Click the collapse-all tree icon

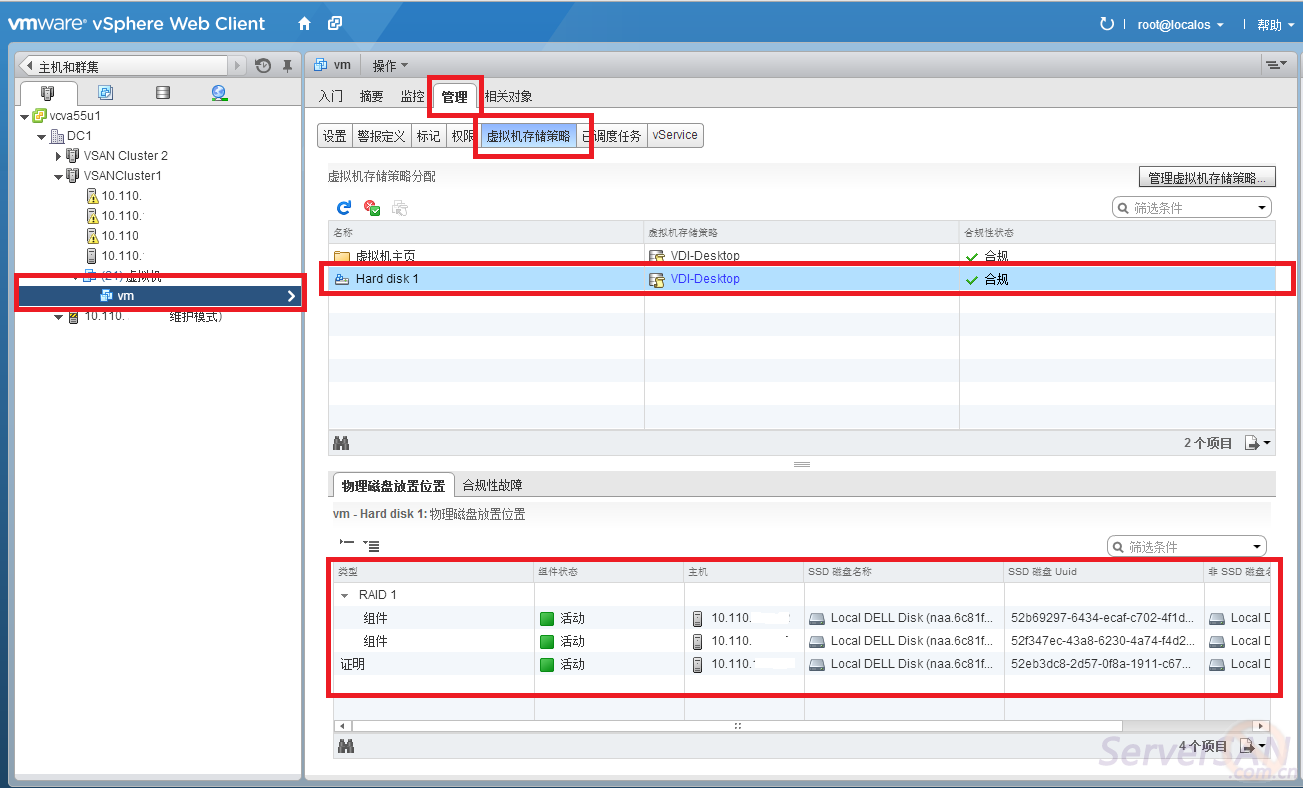click(x=347, y=544)
